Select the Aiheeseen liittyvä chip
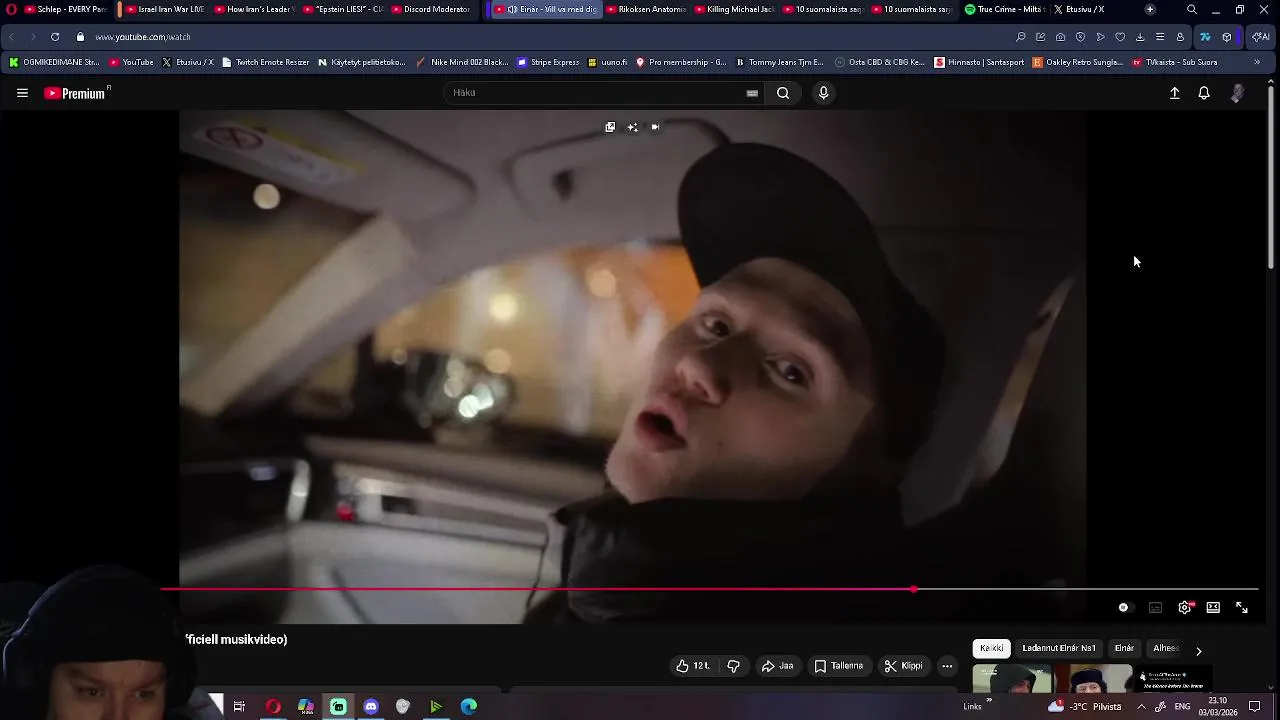 pos(1166,648)
